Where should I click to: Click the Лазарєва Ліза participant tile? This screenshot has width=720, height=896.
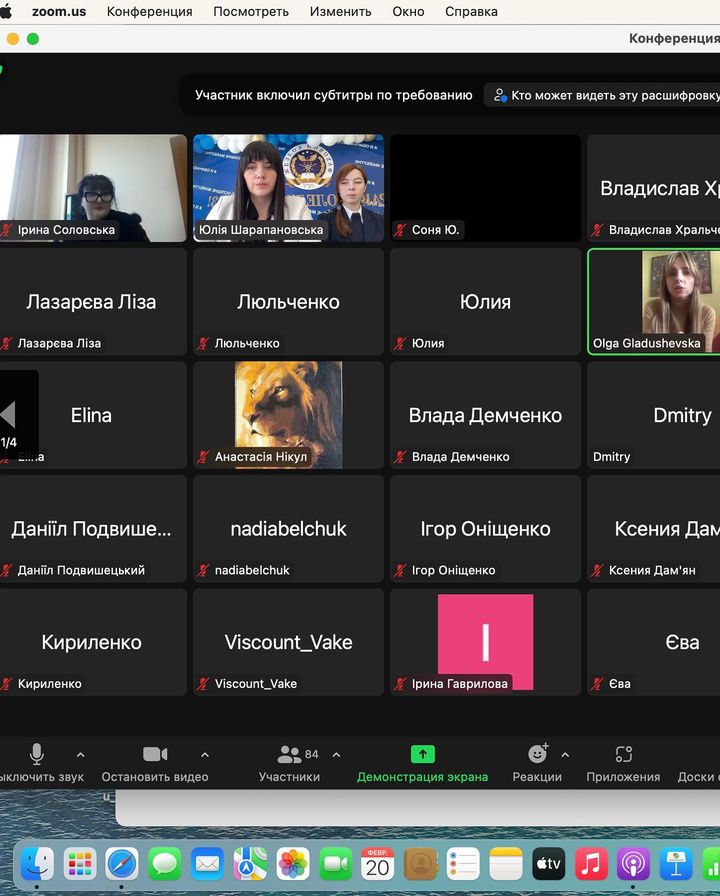[x=93, y=301]
